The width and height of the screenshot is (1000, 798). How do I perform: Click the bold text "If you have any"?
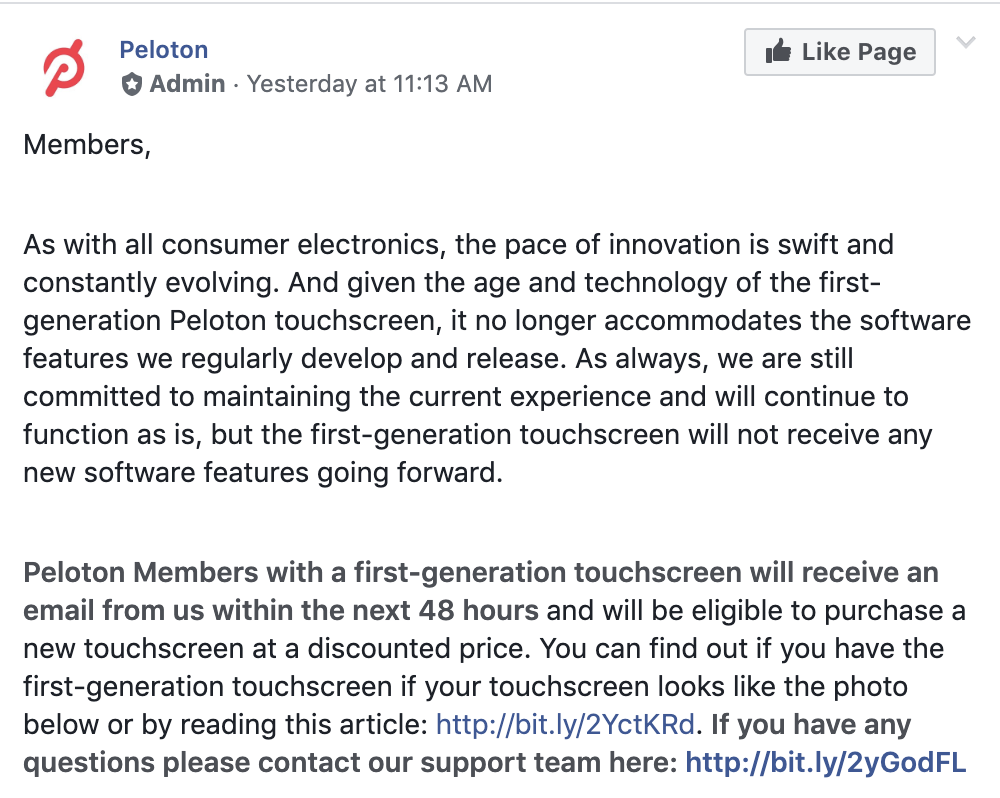(x=810, y=724)
